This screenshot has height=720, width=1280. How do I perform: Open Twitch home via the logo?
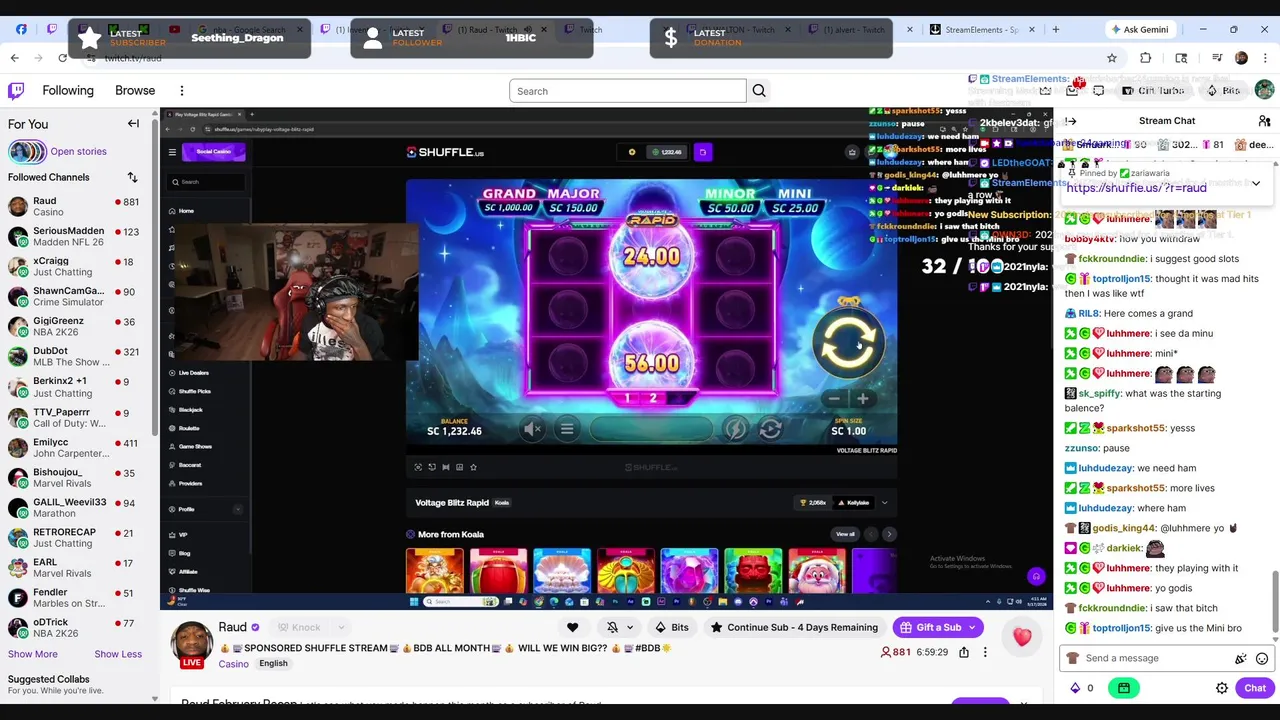pos(16,91)
